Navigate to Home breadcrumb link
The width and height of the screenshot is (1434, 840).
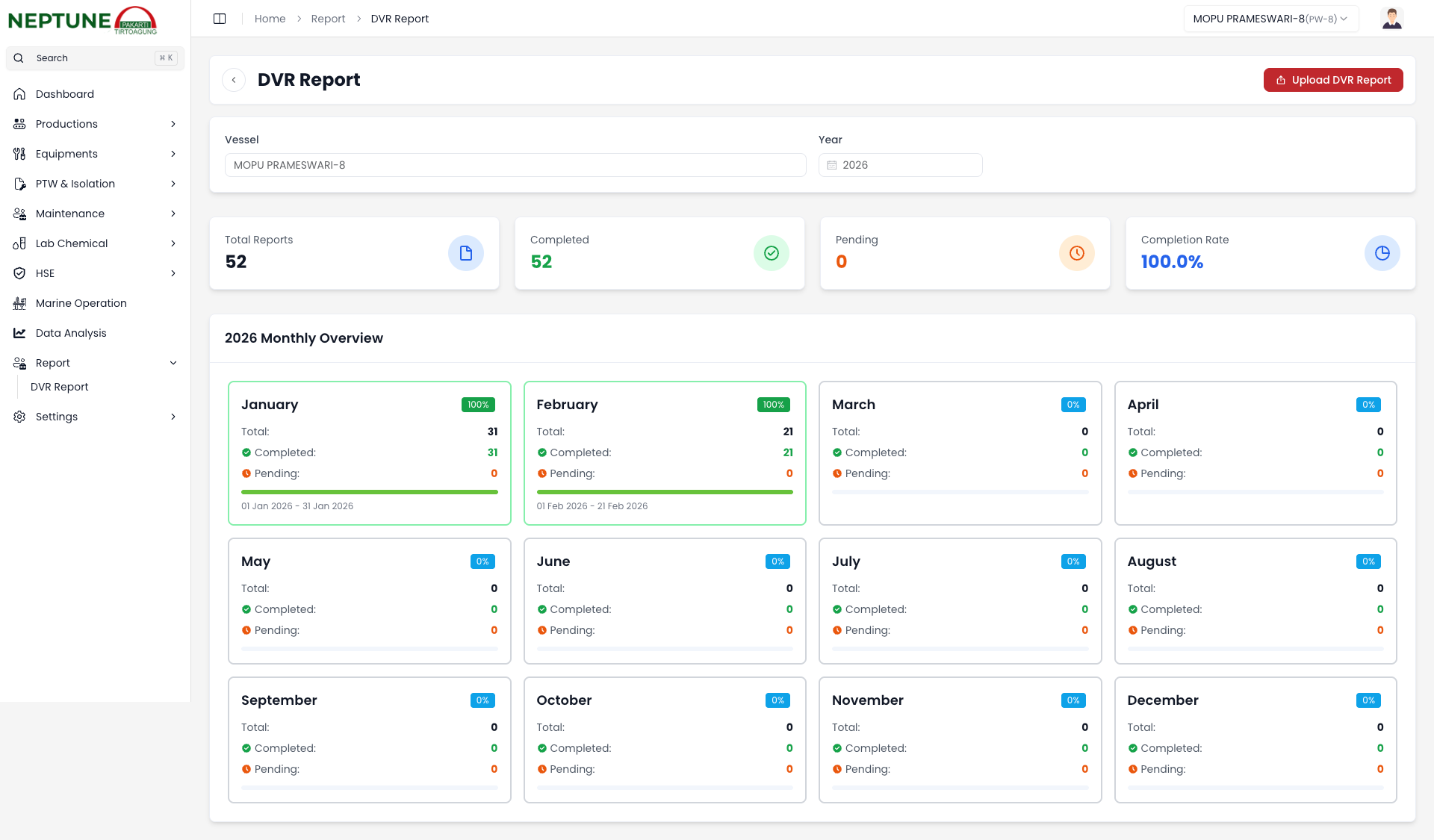coord(270,19)
